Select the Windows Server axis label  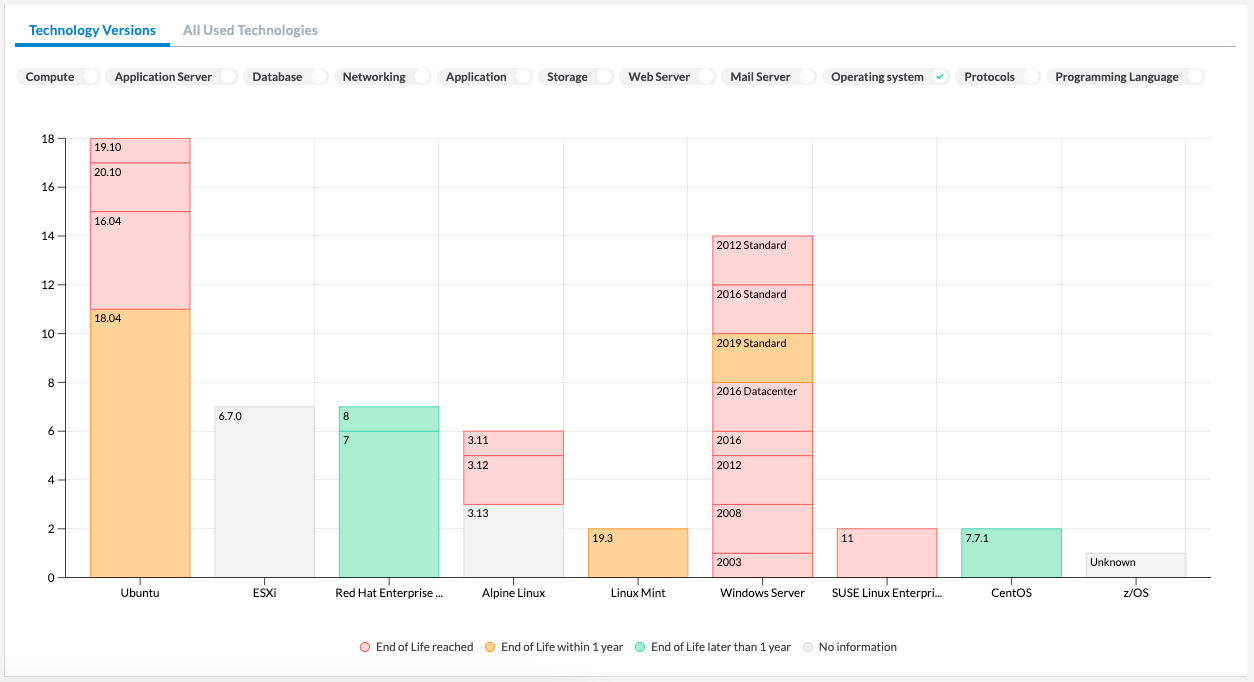pyautogui.click(x=762, y=593)
